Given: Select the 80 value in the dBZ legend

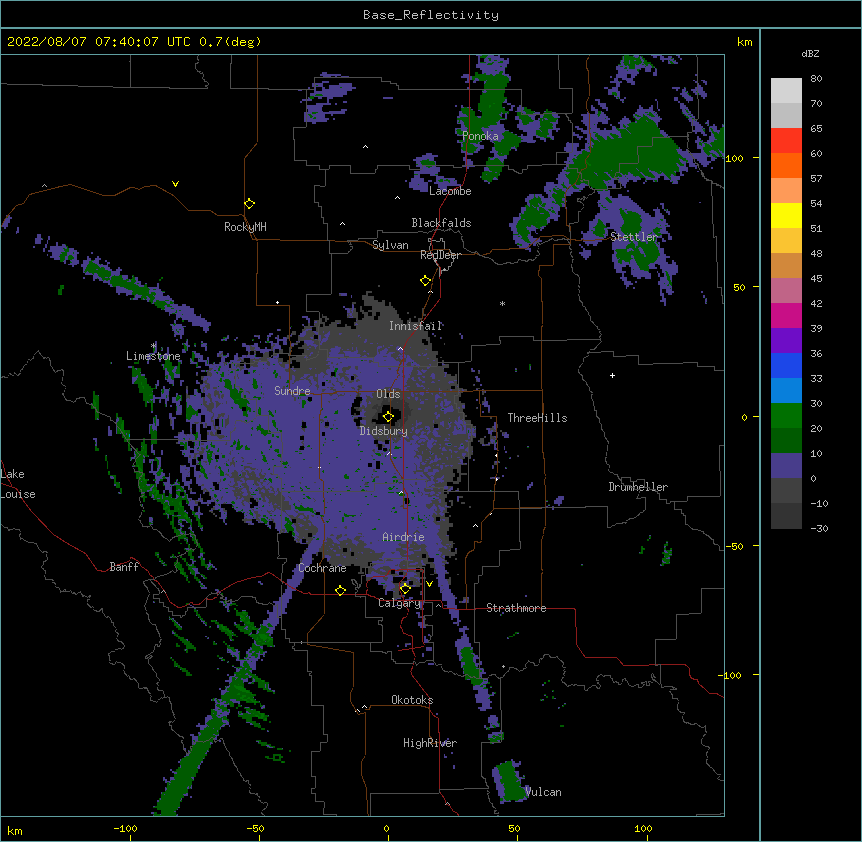Looking at the screenshot, I should pyautogui.click(x=816, y=79).
